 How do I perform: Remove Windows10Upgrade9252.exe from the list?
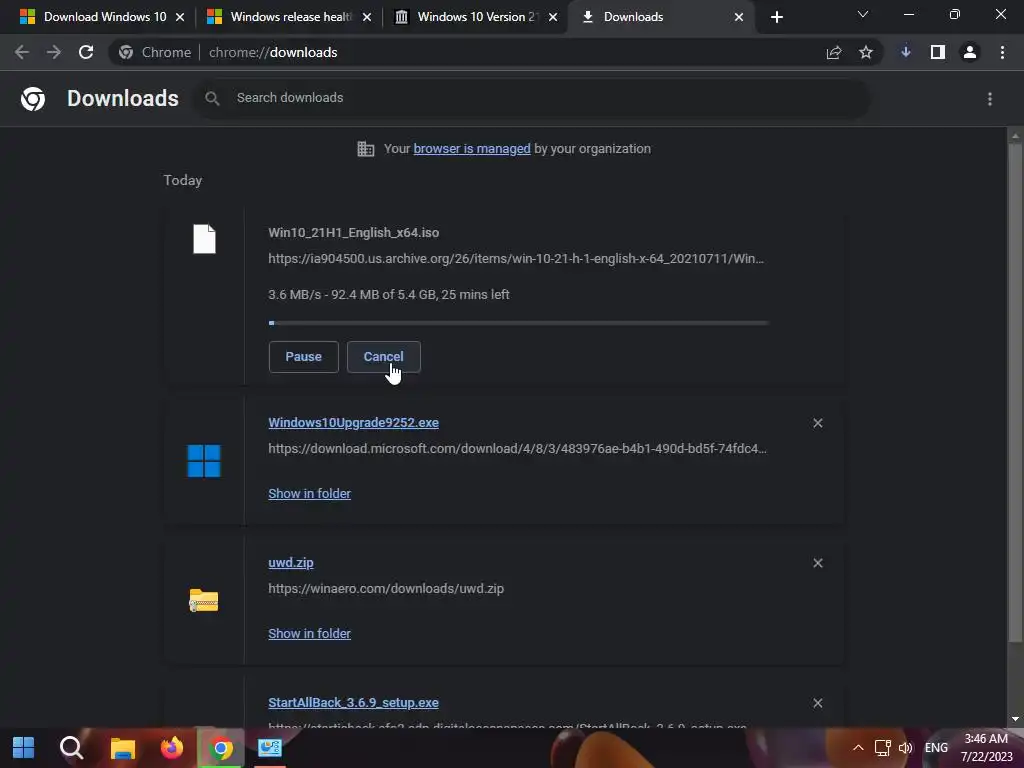click(x=818, y=423)
